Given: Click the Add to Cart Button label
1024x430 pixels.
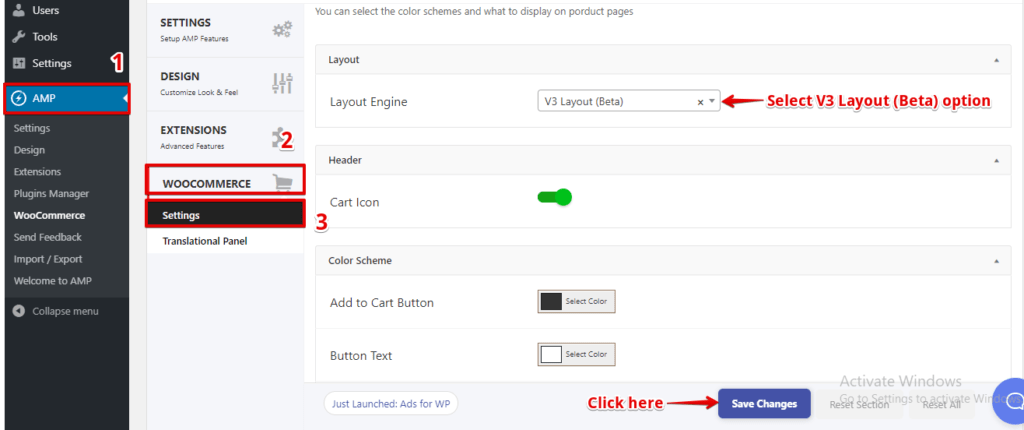Looking at the screenshot, I should (381, 303).
